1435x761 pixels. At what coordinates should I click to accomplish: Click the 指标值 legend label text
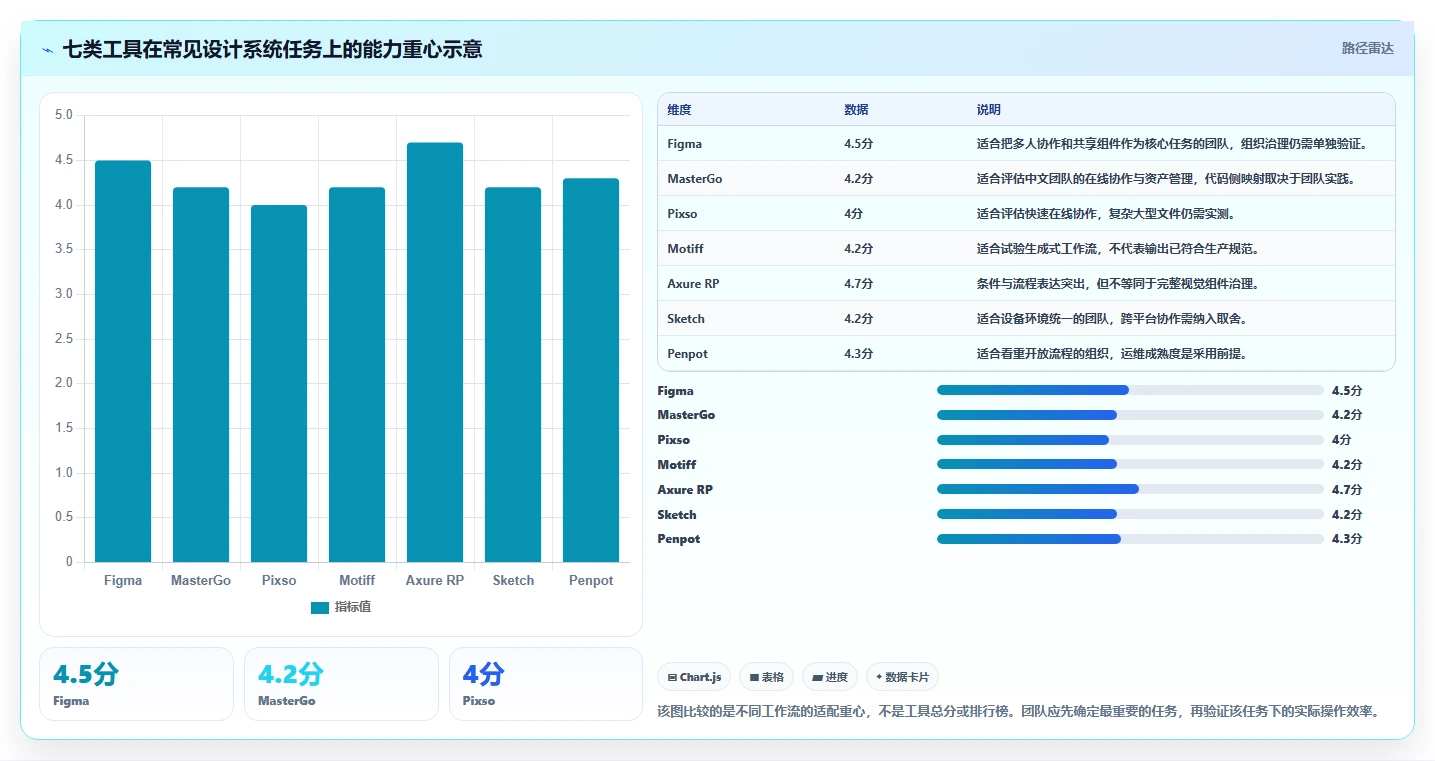(353, 608)
